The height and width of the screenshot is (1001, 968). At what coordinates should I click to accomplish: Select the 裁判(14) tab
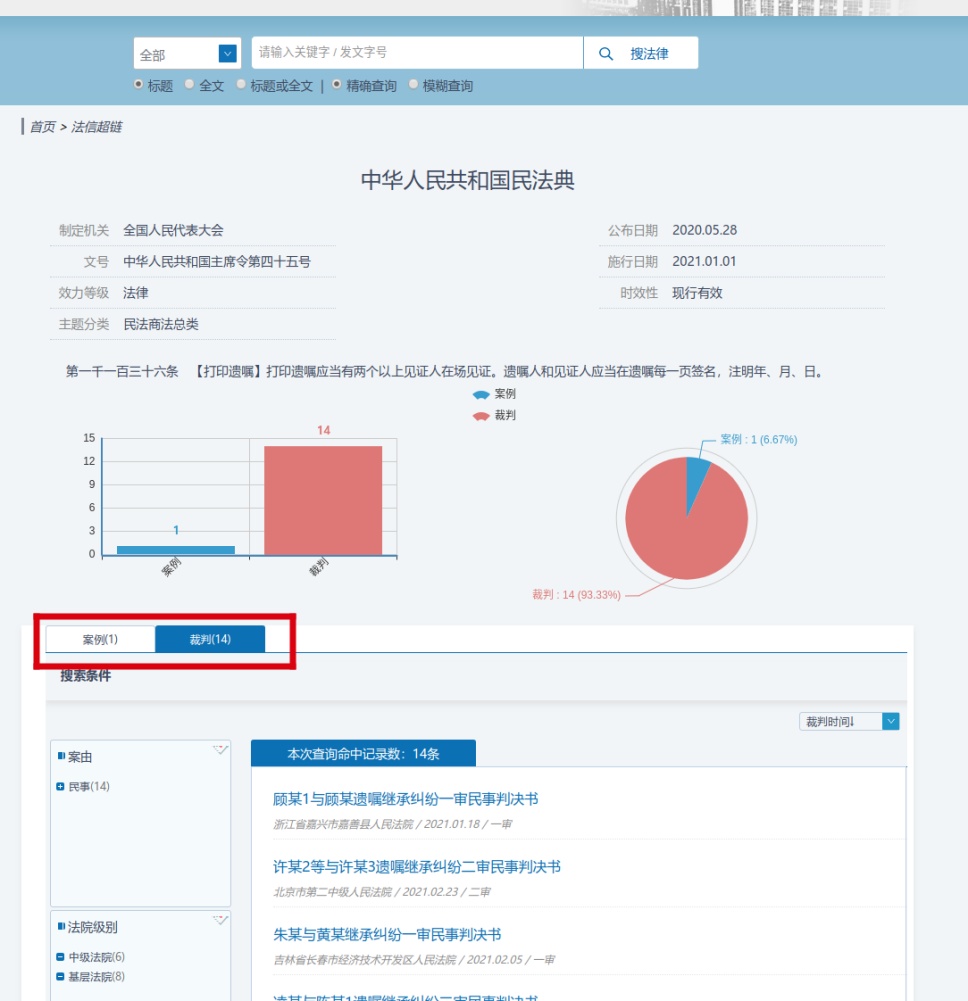pos(210,639)
